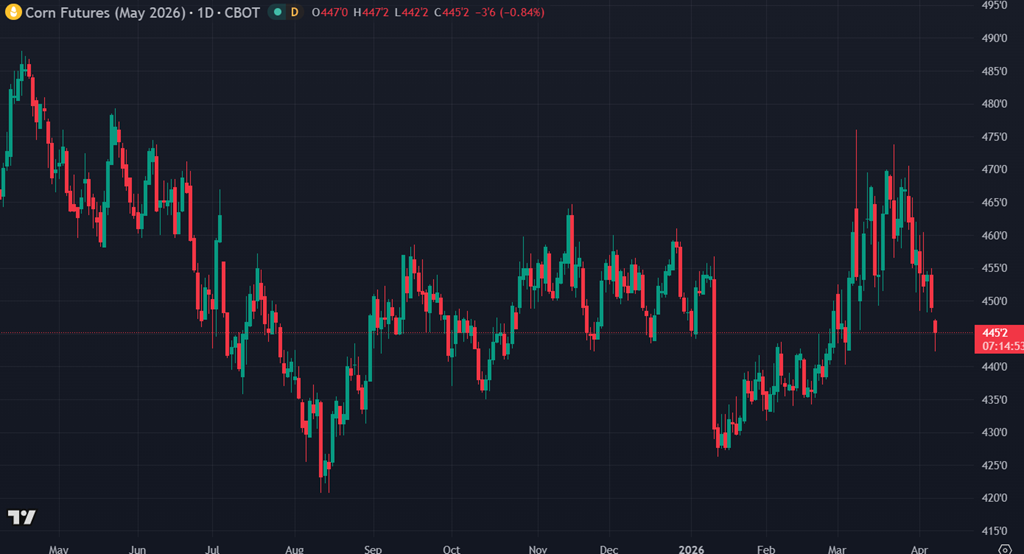Click the opening price value O447'0
1024x554 pixels.
coord(331,11)
